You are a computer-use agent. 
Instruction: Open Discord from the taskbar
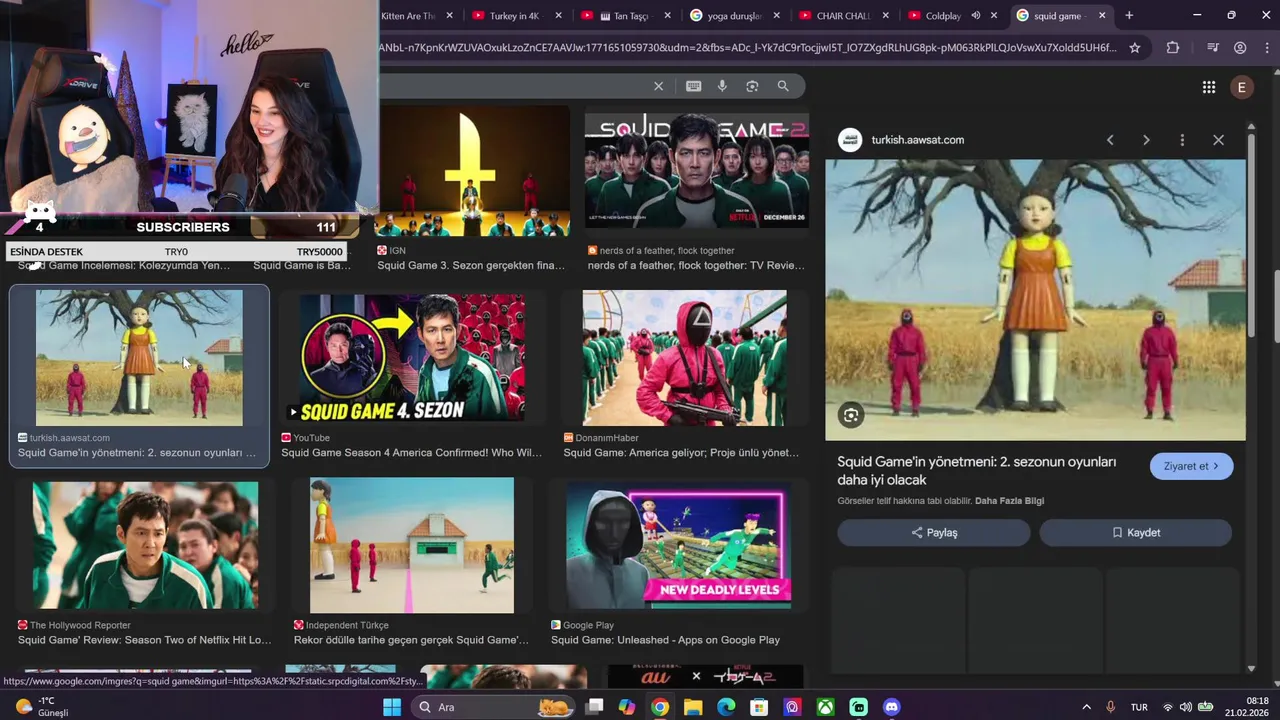pyautogui.click(x=891, y=707)
